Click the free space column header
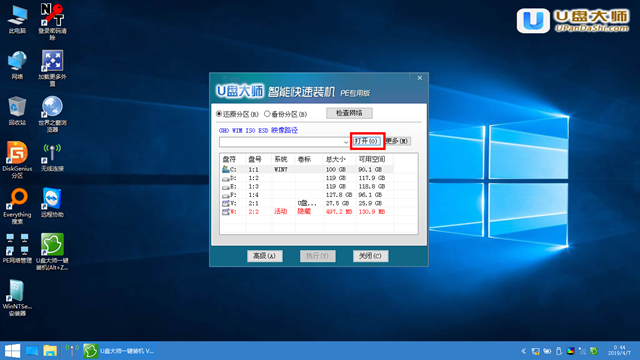 (x=374, y=159)
